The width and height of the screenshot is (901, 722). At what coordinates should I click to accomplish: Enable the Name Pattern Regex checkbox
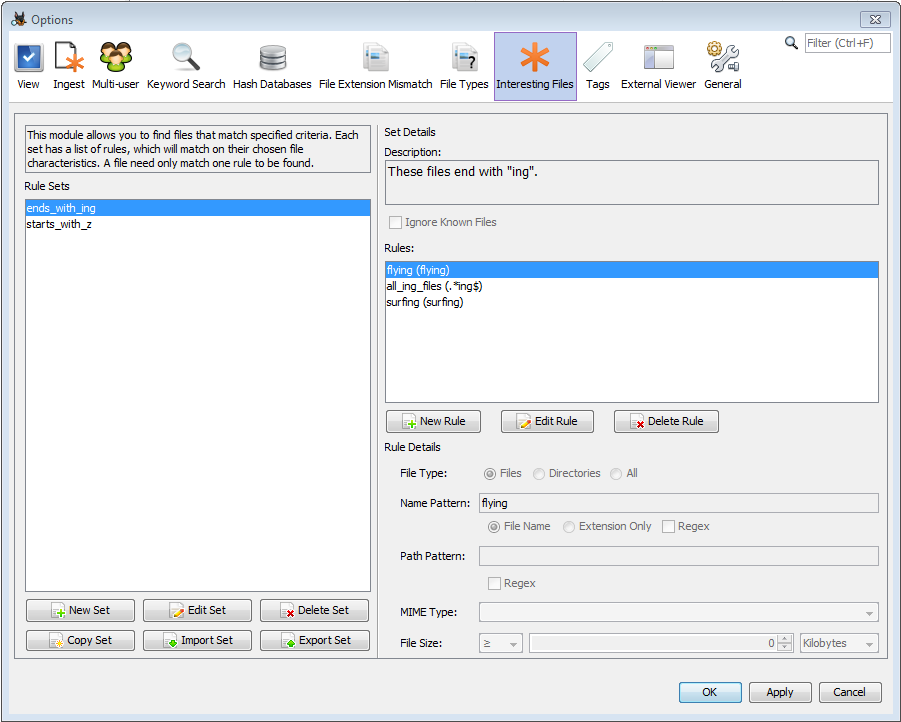(669, 527)
